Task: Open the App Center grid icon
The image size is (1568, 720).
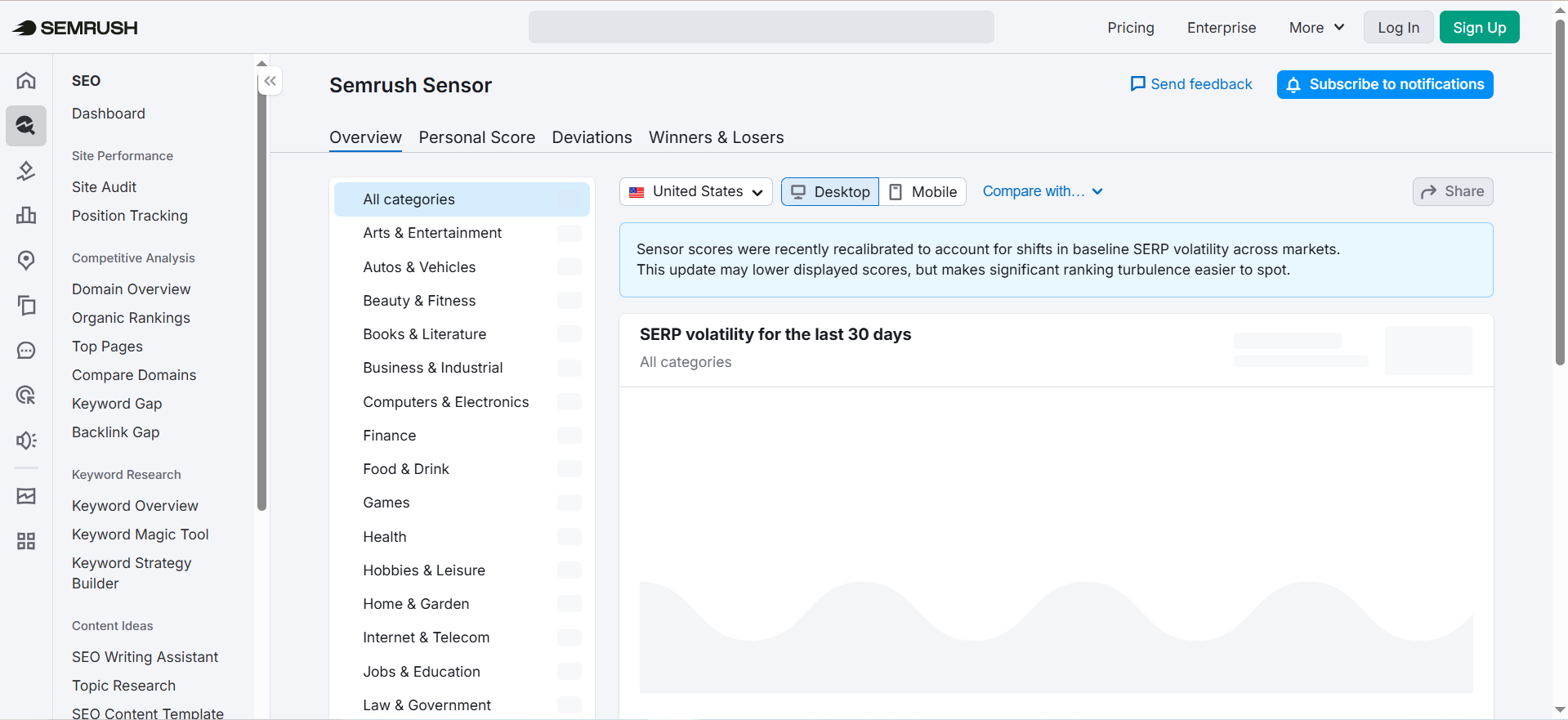Action: coord(26,541)
